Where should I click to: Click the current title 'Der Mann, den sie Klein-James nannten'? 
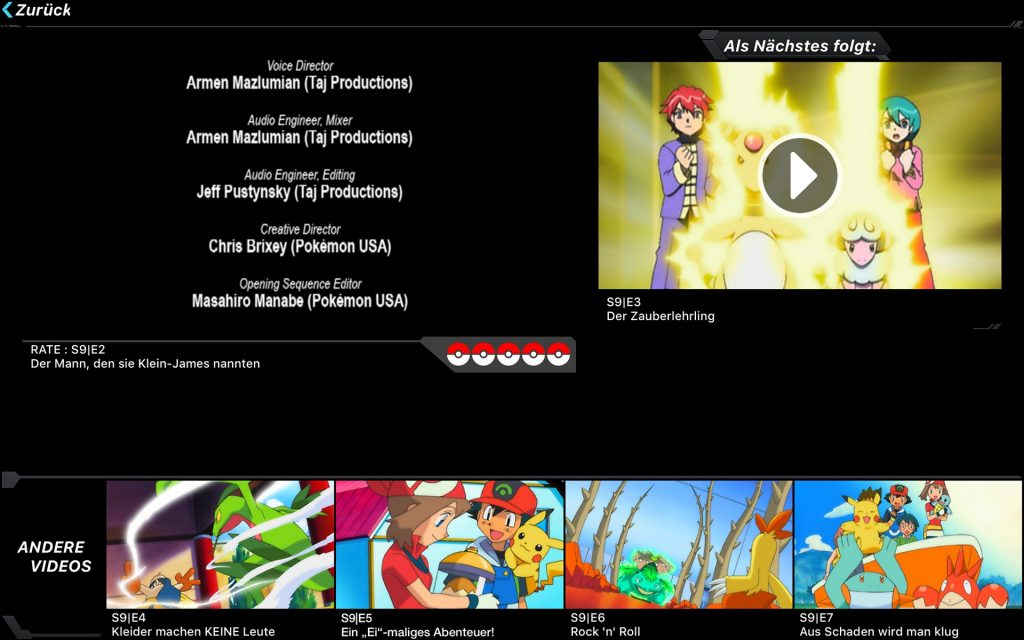[x=145, y=364]
